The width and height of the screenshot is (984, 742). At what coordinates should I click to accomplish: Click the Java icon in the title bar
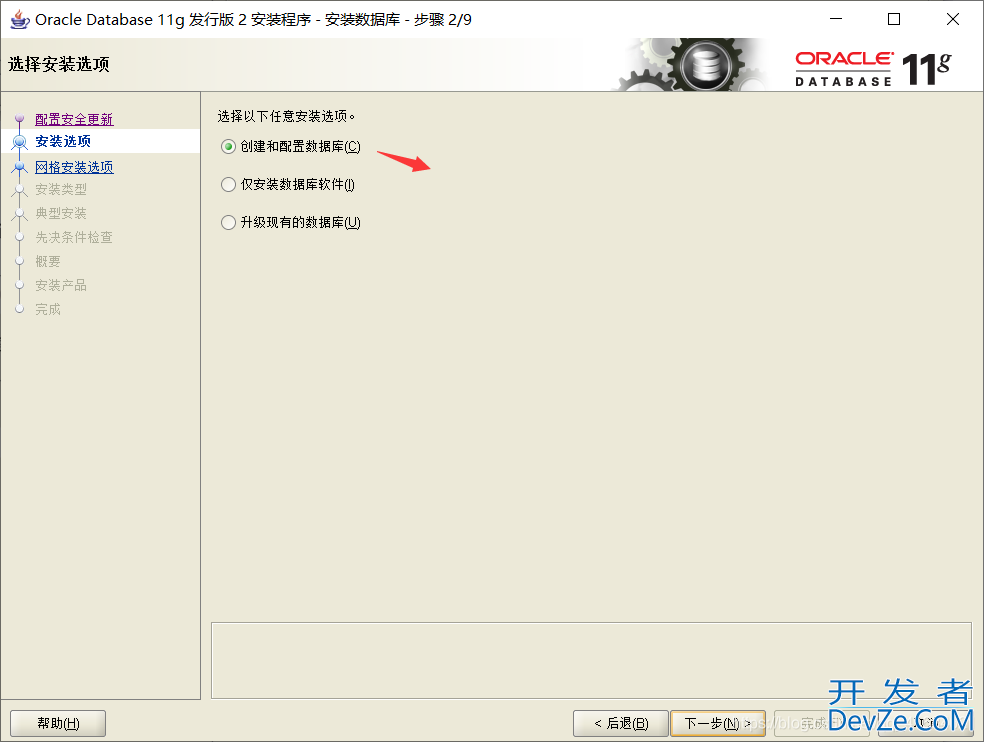pyautogui.click(x=19, y=19)
